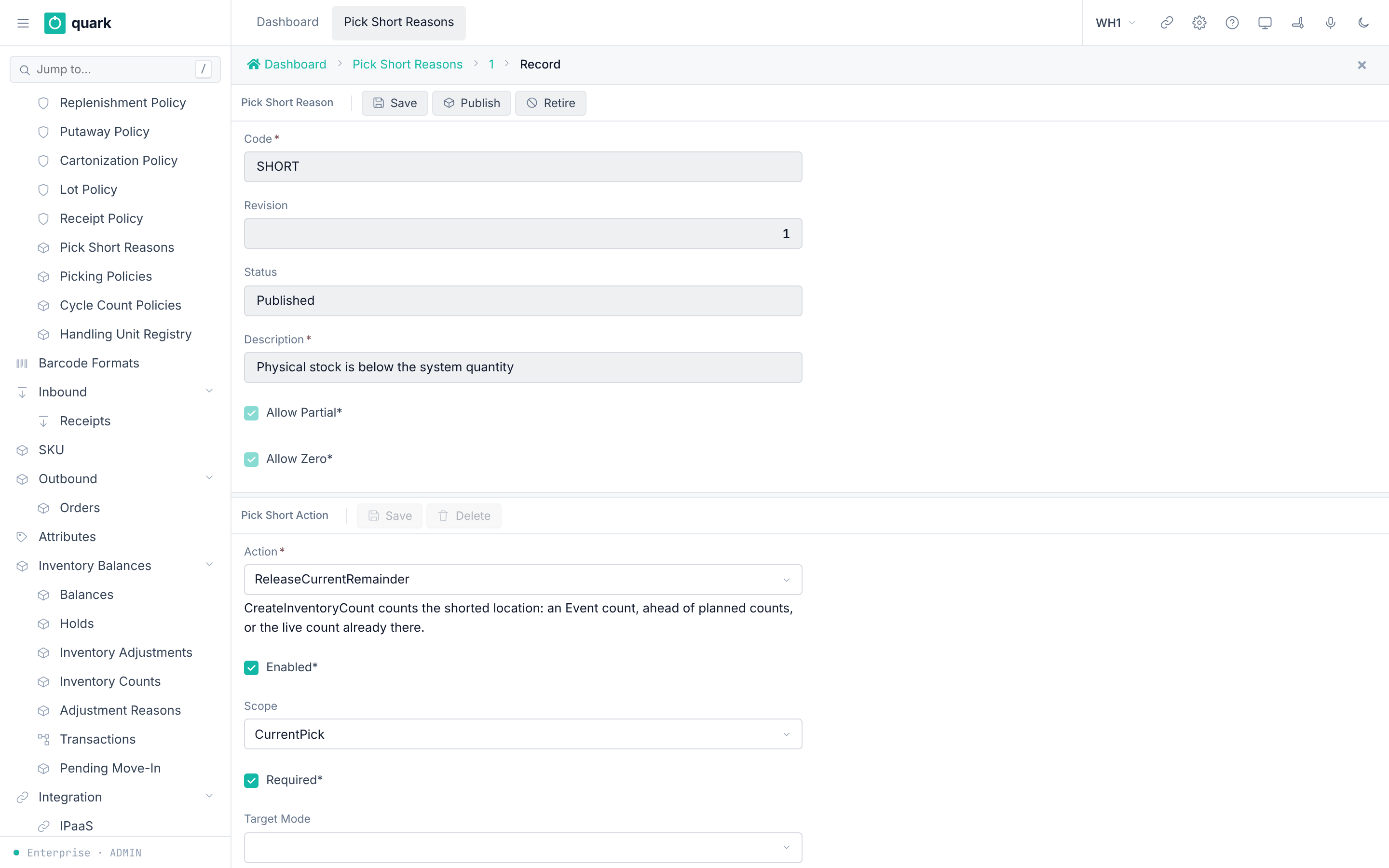This screenshot has width=1389, height=868.
Task: Open Barcode Formats from sidebar
Action: (x=89, y=363)
